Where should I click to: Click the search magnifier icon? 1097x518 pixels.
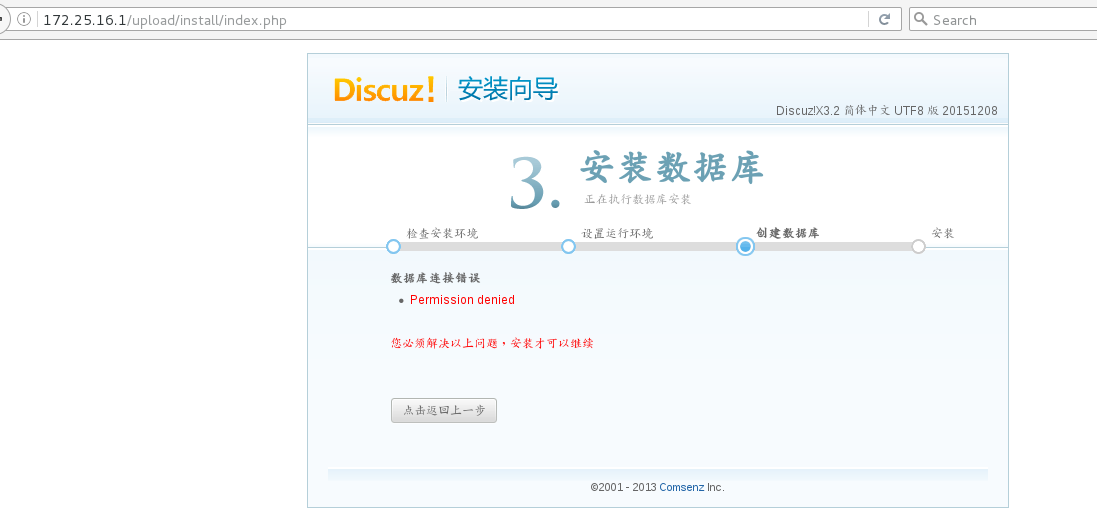coord(921,20)
